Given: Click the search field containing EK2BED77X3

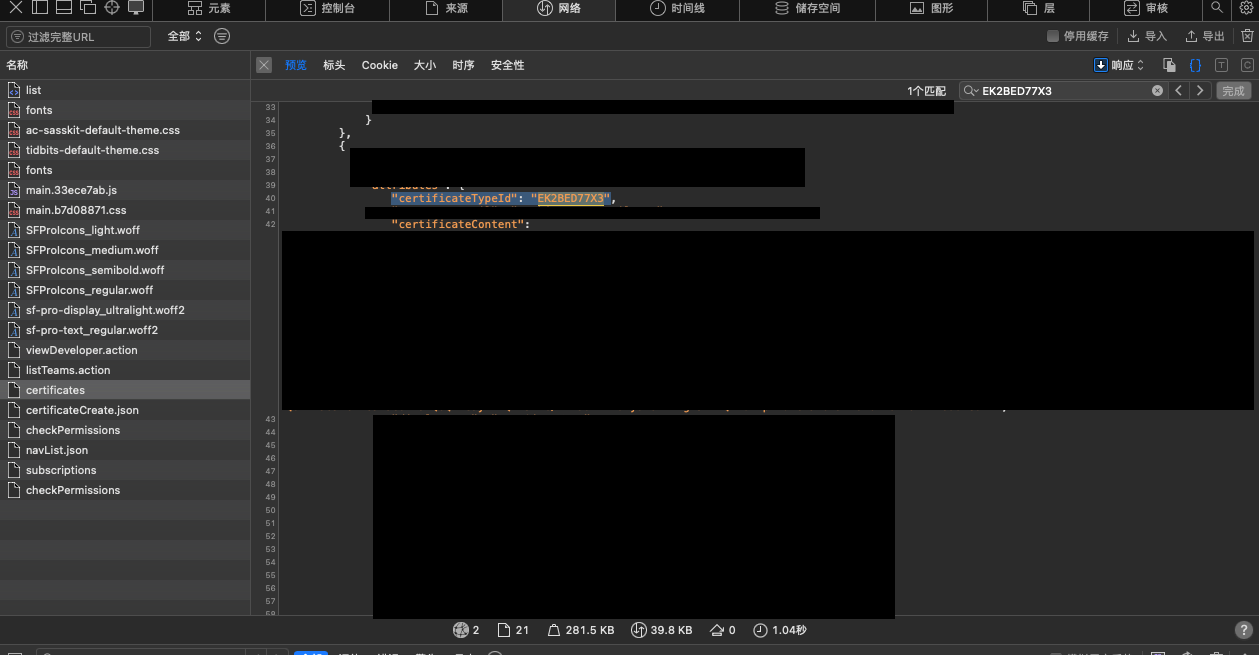Looking at the screenshot, I should coord(1064,90).
